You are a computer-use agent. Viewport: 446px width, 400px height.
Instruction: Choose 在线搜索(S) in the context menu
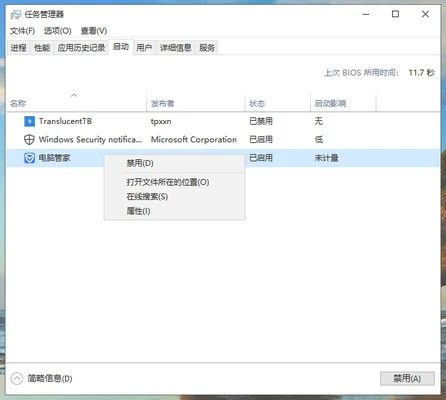(x=174, y=197)
